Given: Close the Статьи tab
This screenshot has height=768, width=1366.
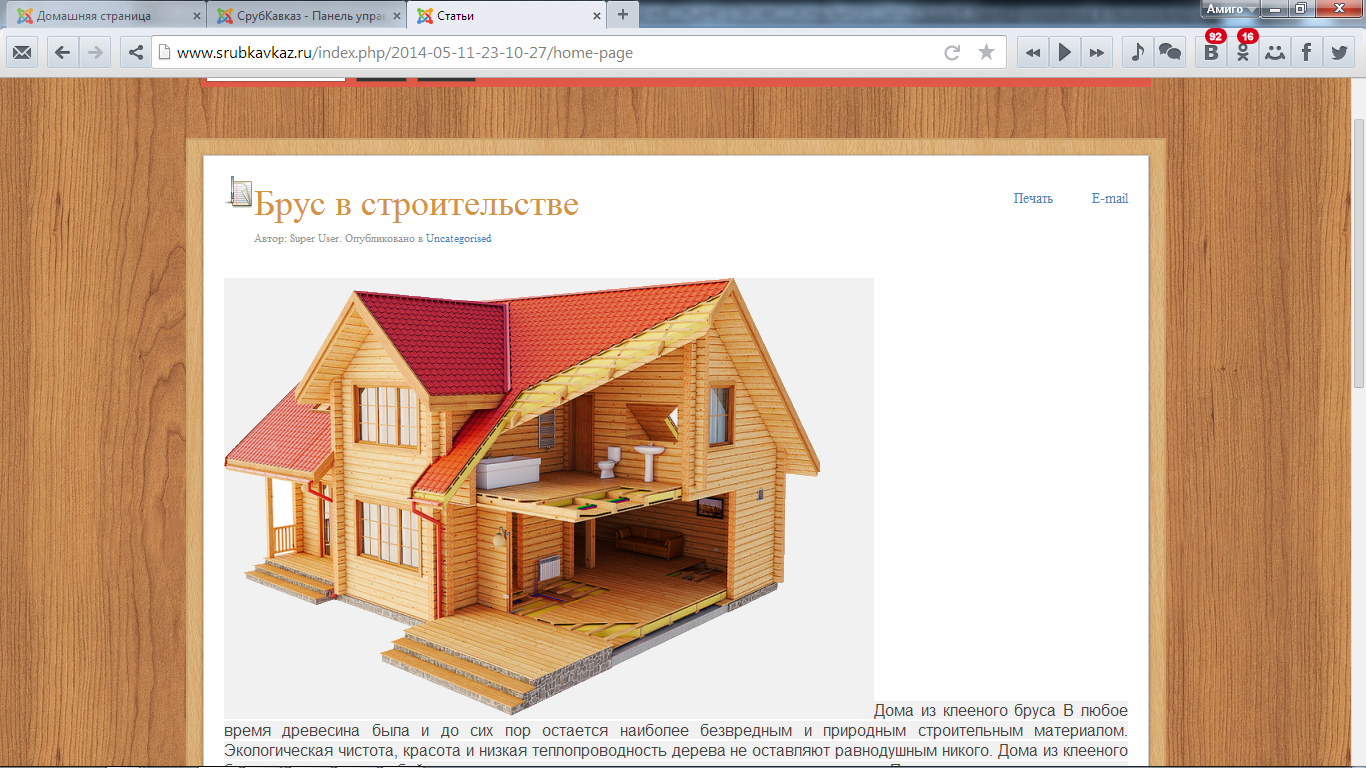Looking at the screenshot, I should click(x=597, y=16).
